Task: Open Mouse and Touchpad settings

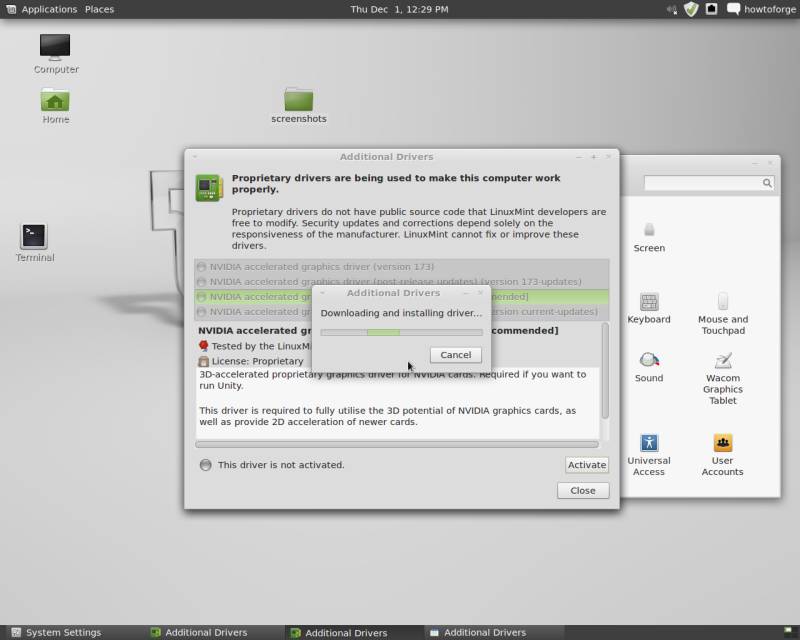Action: pyautogui.click(x=723, y=314)
